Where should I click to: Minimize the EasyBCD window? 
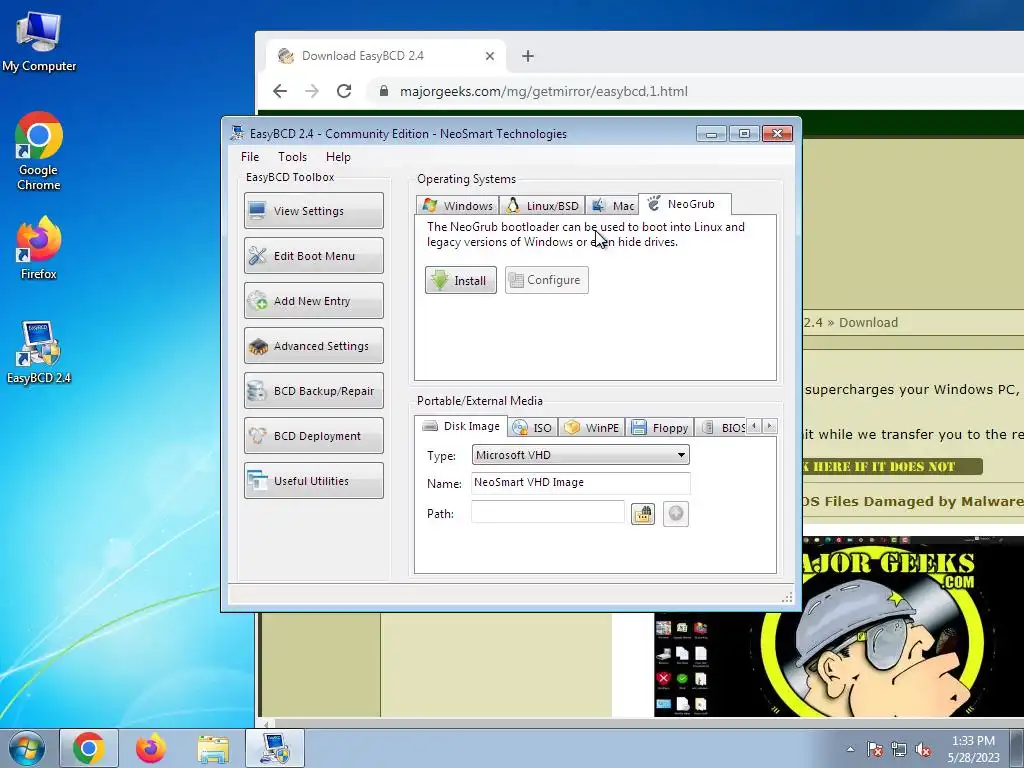click(711, 134)
